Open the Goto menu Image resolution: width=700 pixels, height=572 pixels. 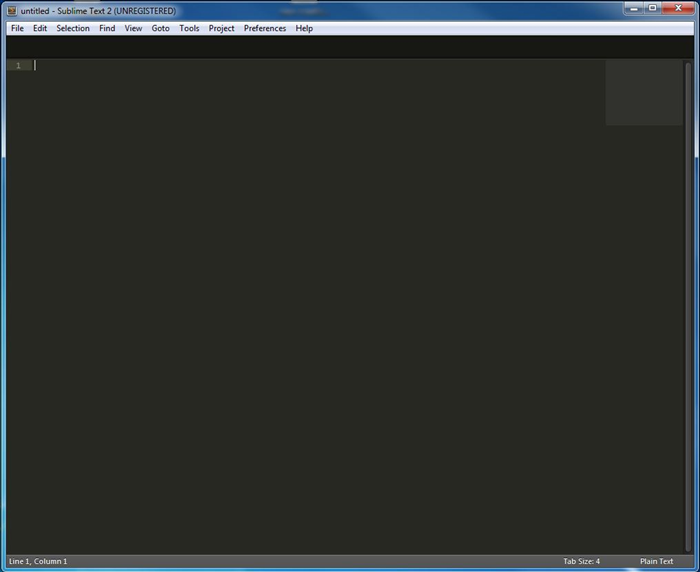160,28
